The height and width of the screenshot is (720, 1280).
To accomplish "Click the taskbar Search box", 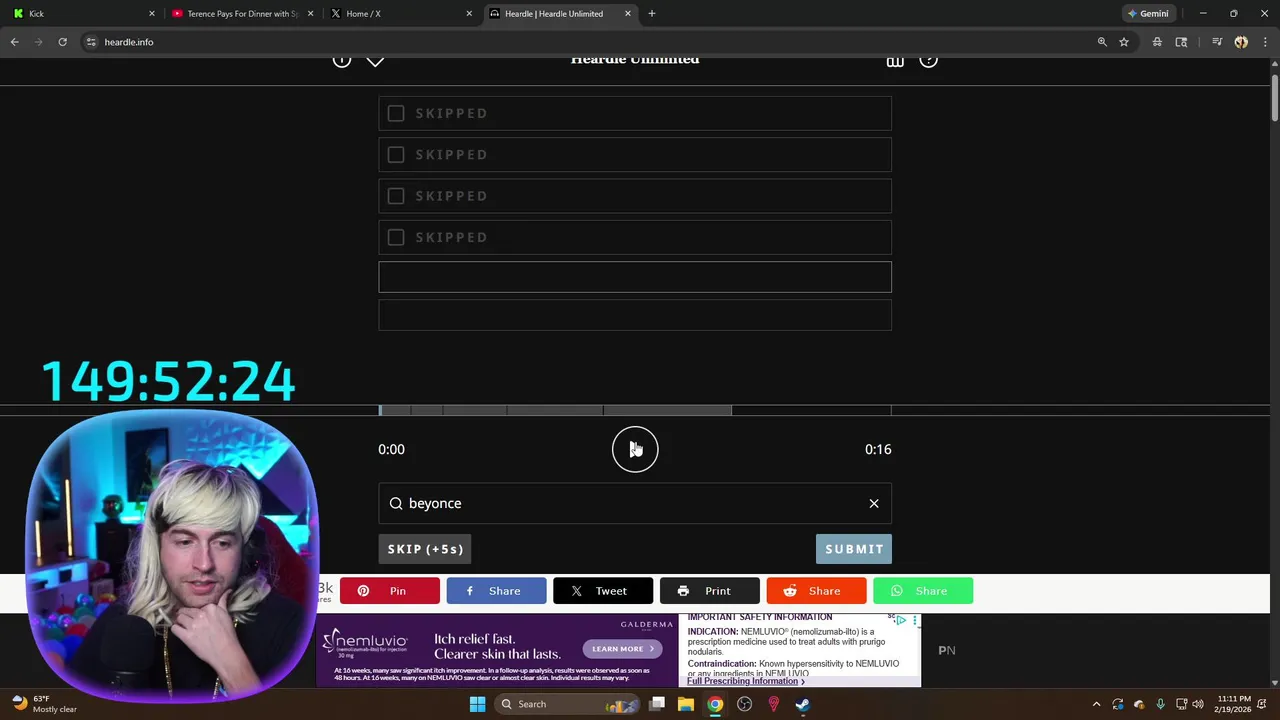I will pyautogui.click(x=568, y=704).
